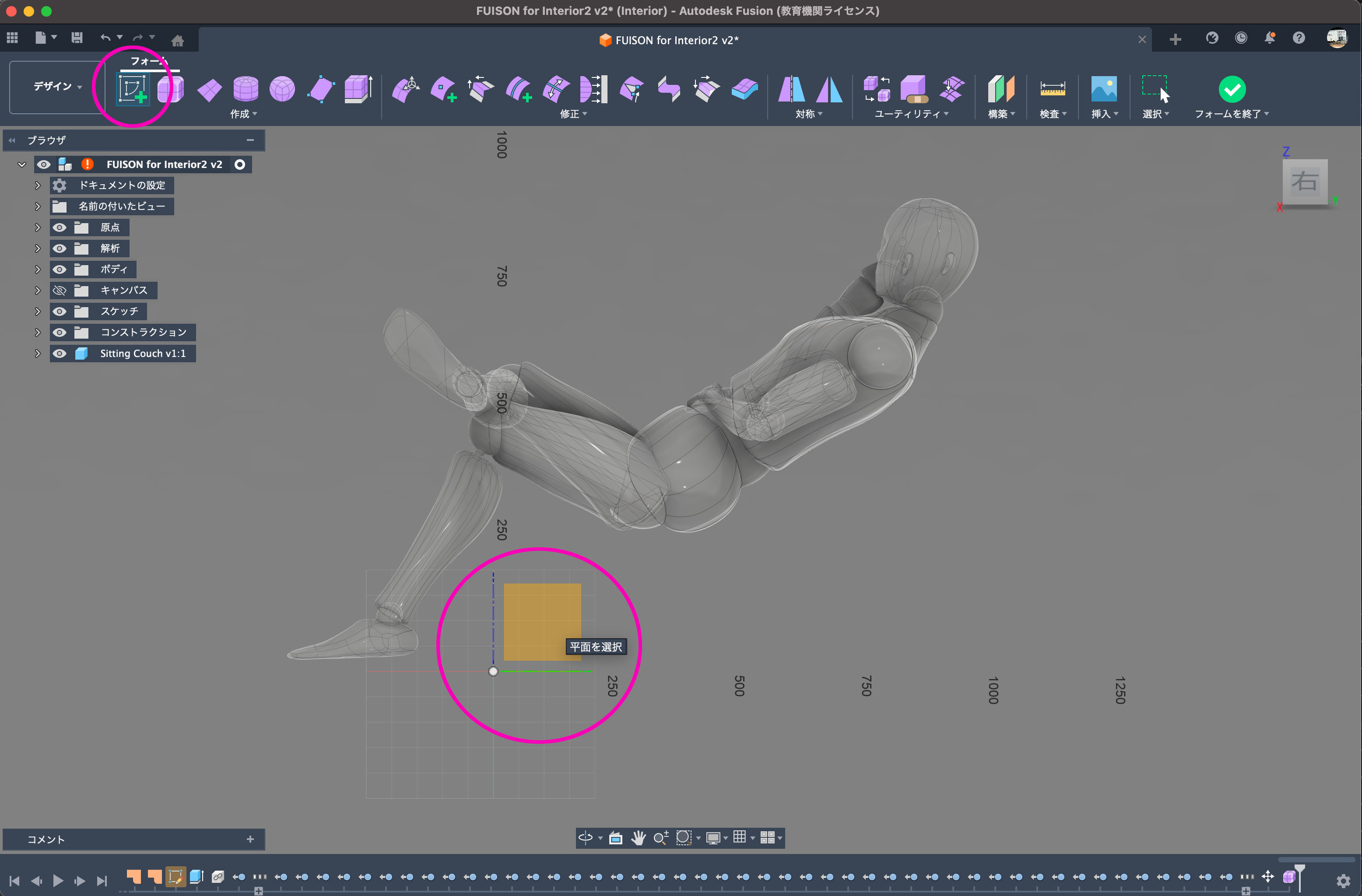
Task: Select the Create Sketch tool icon
Action: [x=133, y=89]
